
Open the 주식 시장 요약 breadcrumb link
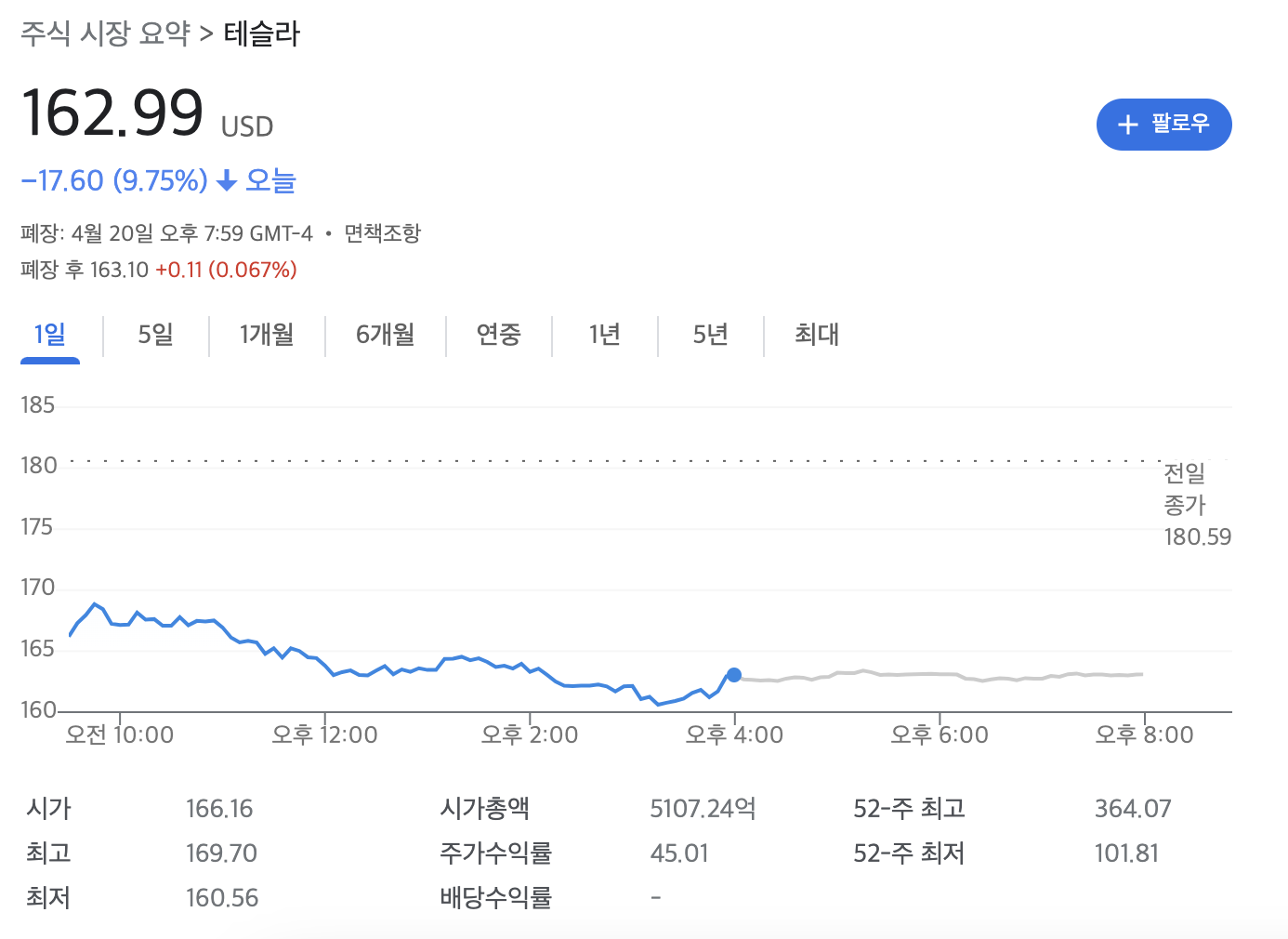pyautogui.click(x=105, y=34)
